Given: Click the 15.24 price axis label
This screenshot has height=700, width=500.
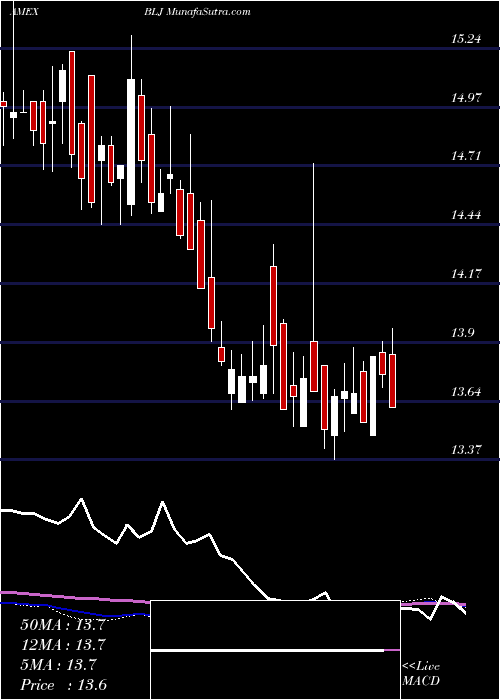Looking at the screenshot, I should pyautogui.click(x=467, y=39).
